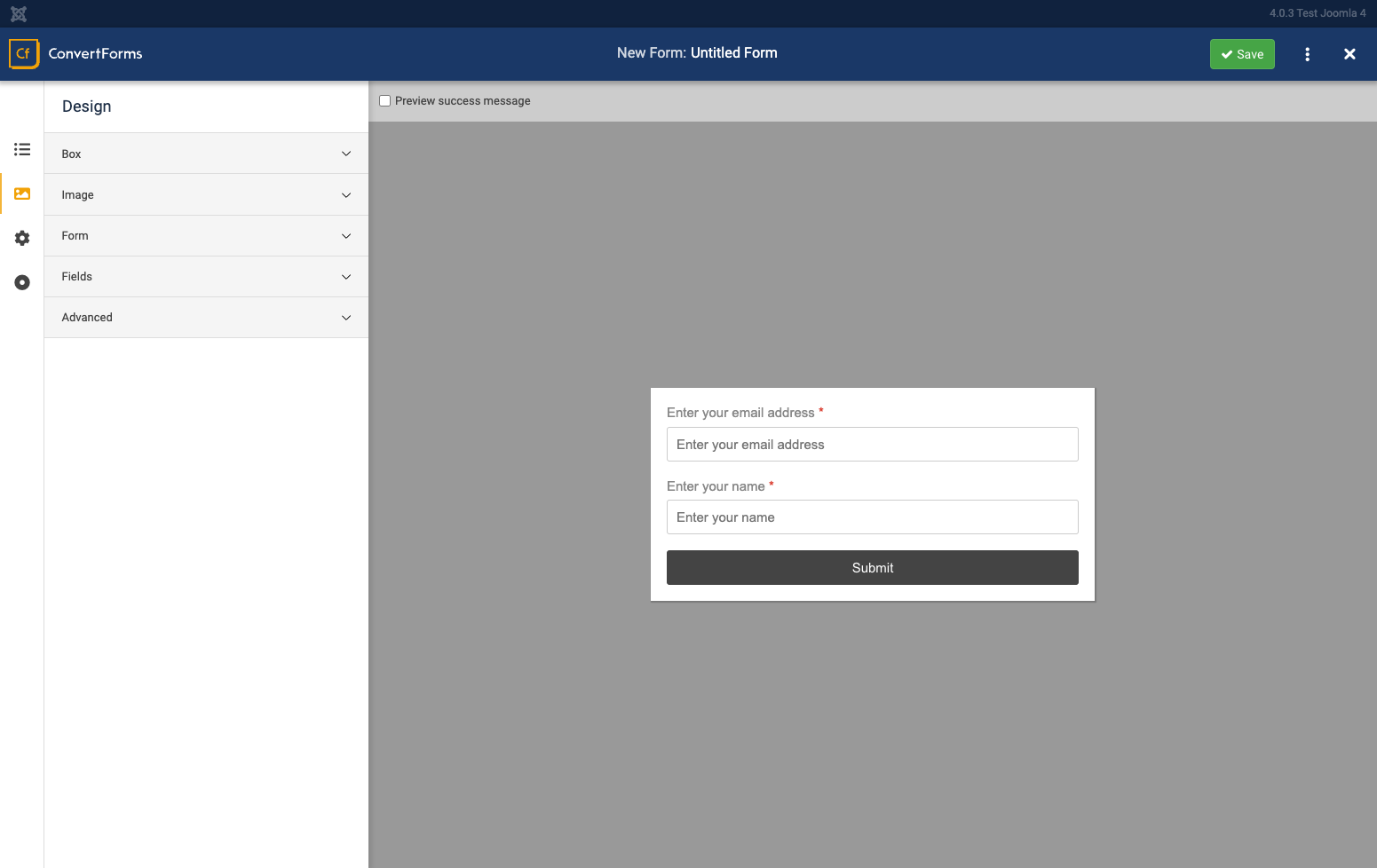Open the Fields design section label
The image size is (1377, 868).
point(76,277)
